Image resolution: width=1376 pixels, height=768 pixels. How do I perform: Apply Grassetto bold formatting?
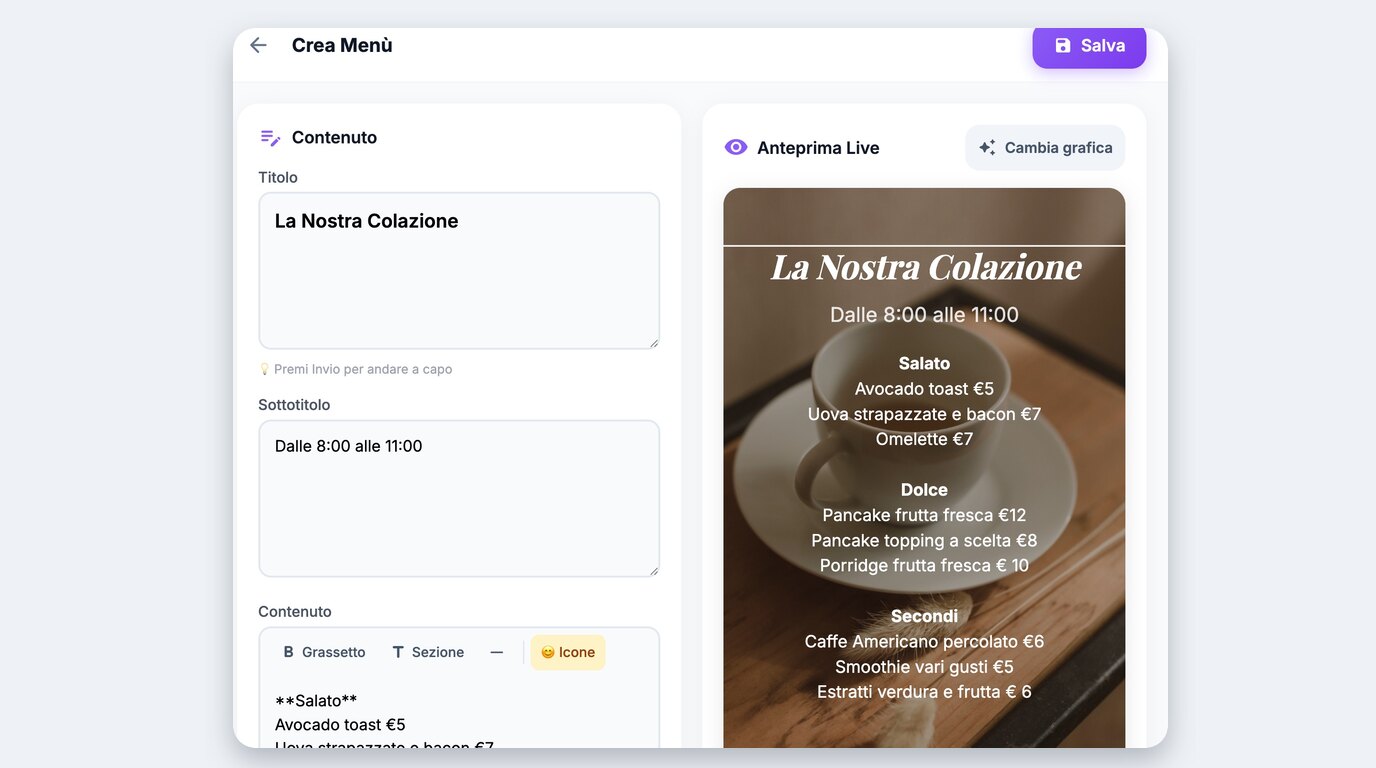(324, 652)
